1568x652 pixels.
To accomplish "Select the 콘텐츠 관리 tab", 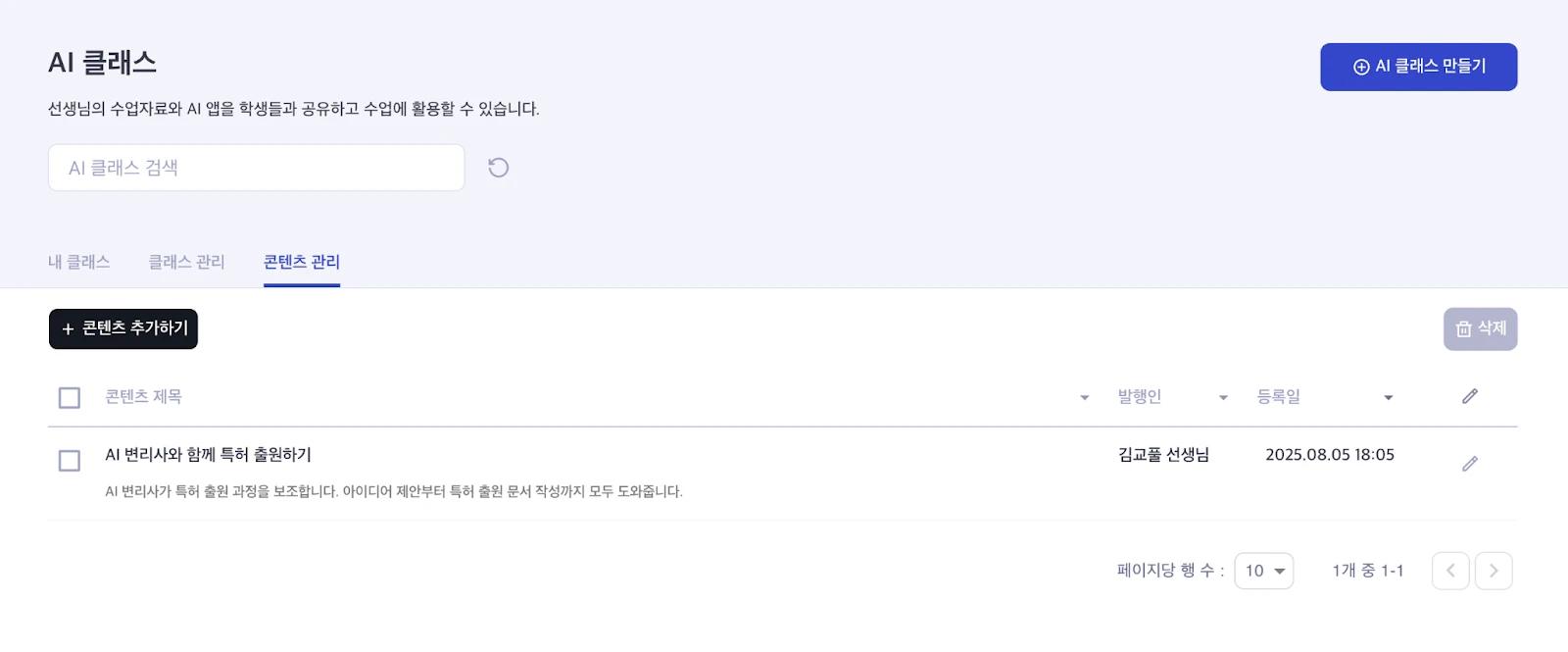I will [x=302, y=262].
